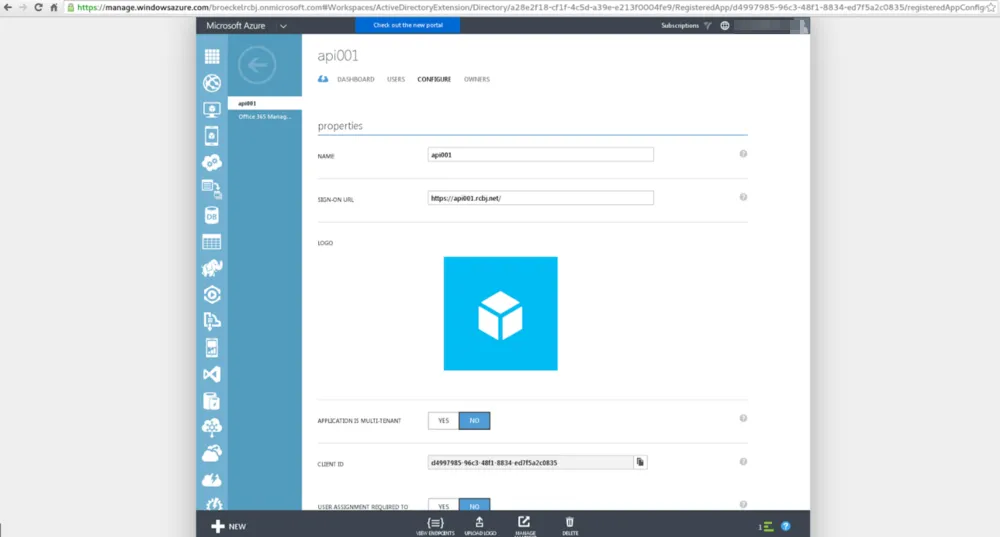
Task: Open the All Items grid icon in sidebar
Action: tap(212, 56)
